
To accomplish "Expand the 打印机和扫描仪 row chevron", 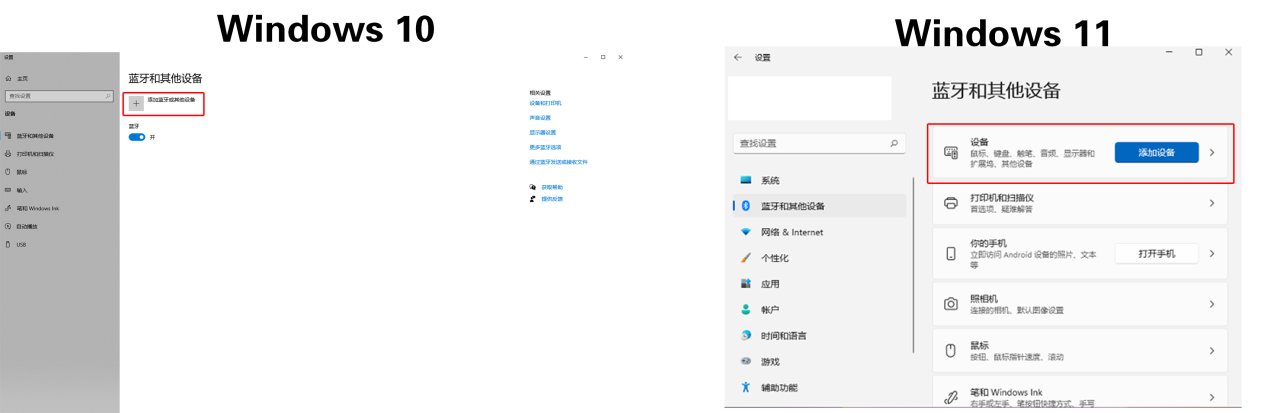I will point(1212,203).
